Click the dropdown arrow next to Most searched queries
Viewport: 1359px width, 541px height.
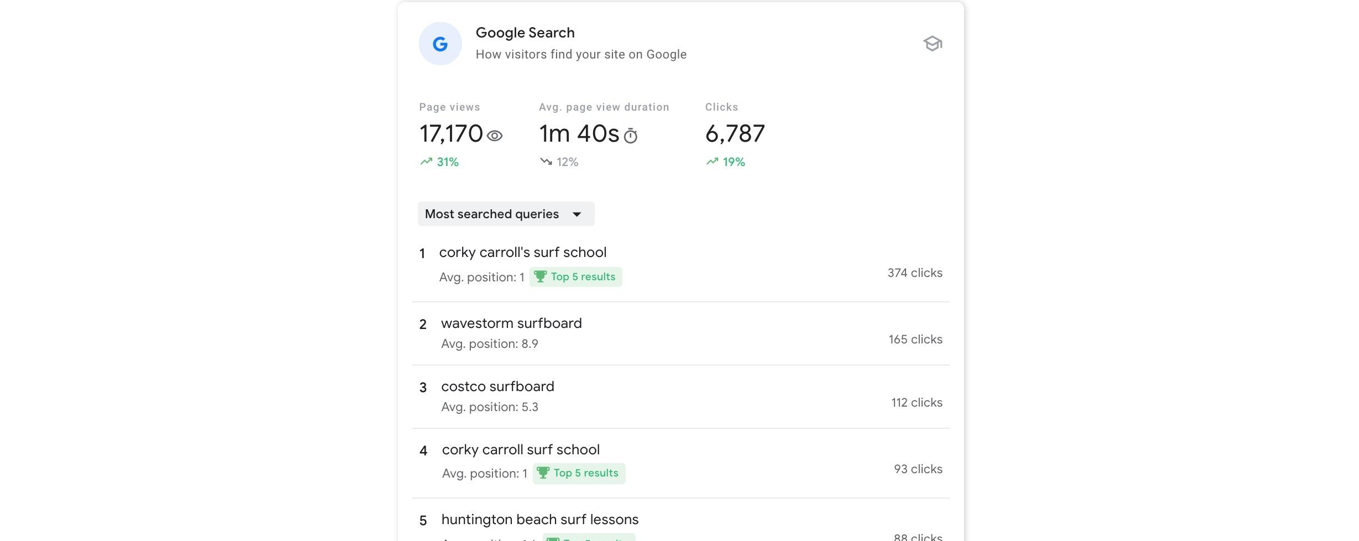pyautogui.click(x=577, y=214)
